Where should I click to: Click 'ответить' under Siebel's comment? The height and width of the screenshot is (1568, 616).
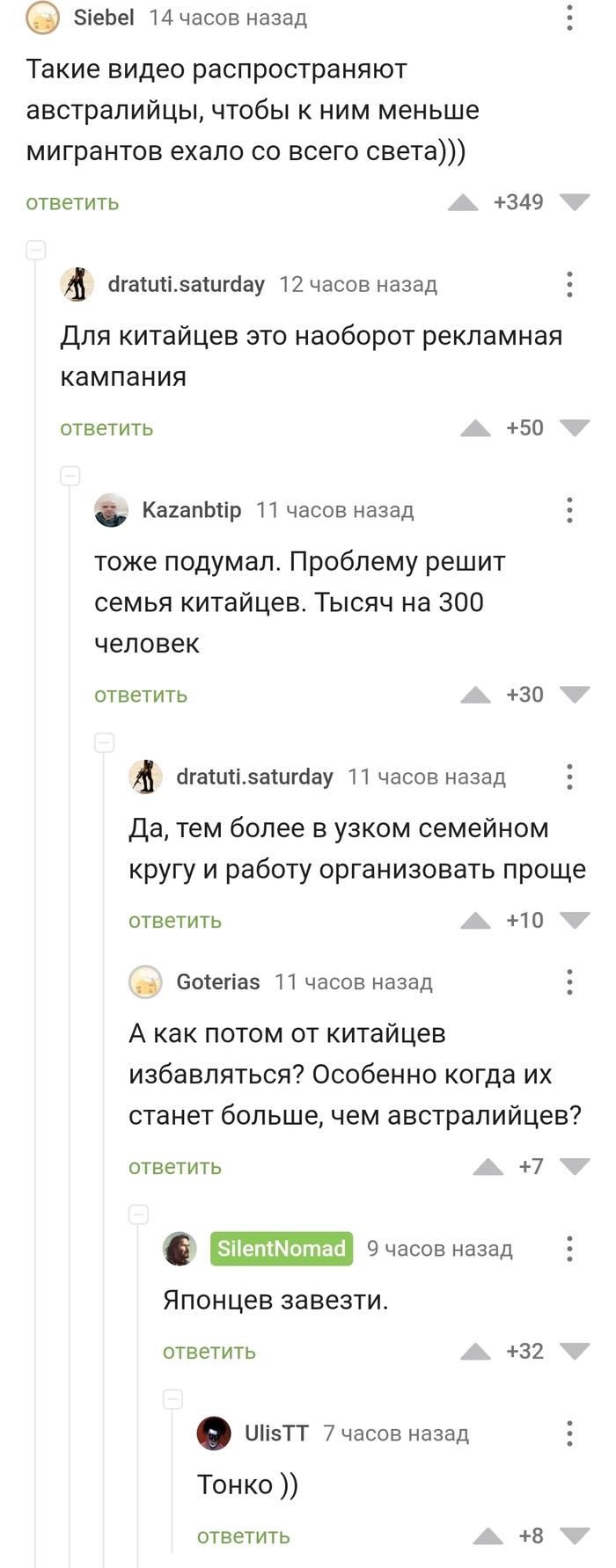click(x=70, y=203)
